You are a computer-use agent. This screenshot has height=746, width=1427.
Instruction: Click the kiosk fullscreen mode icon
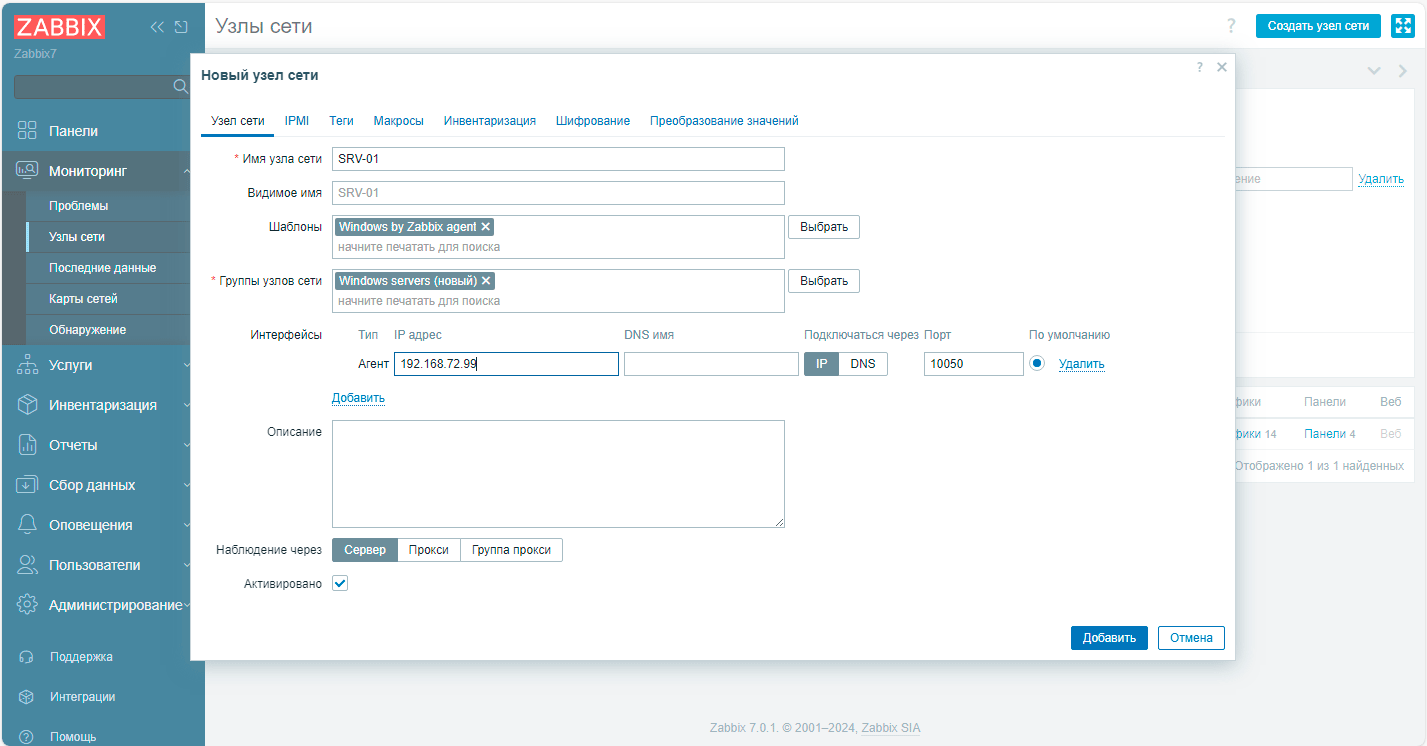pyautogui.click(x=1401, y=26)
